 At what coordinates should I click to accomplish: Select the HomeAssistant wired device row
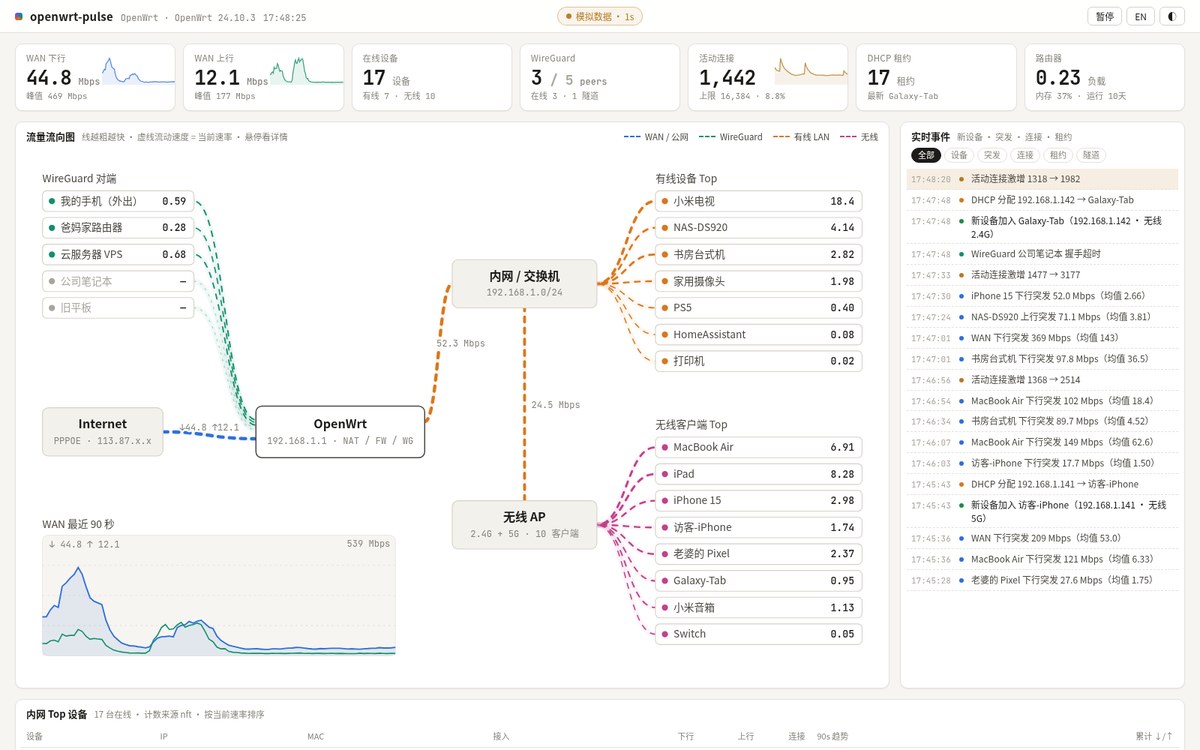click(x=759, y=334)
